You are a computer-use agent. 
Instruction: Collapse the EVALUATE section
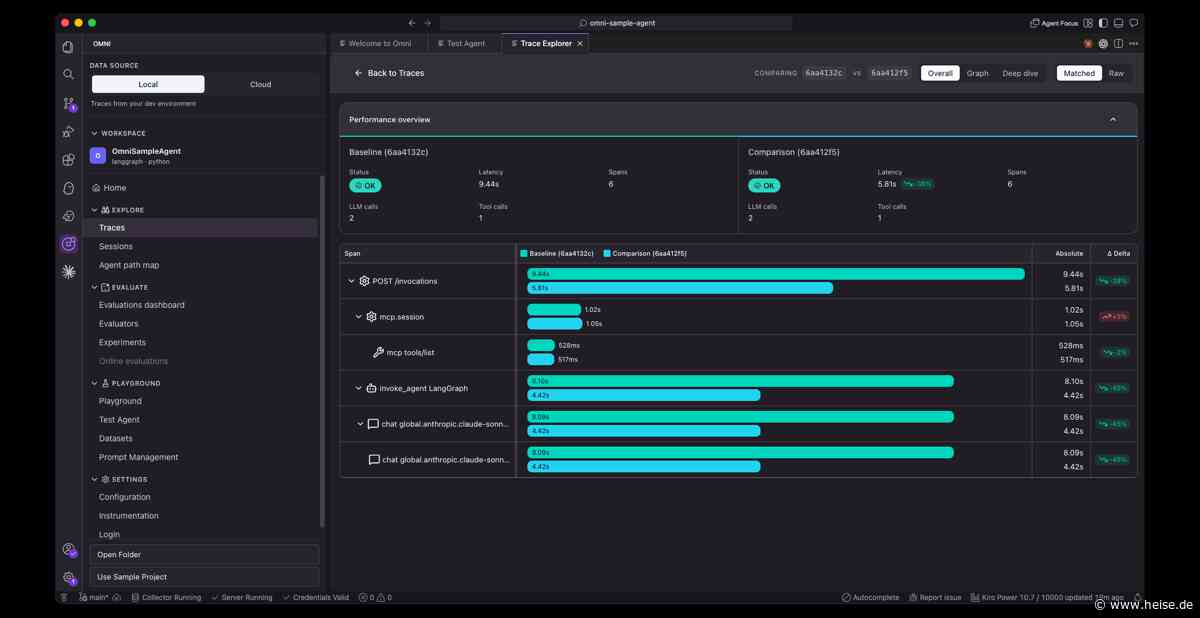tap(95, 287)
